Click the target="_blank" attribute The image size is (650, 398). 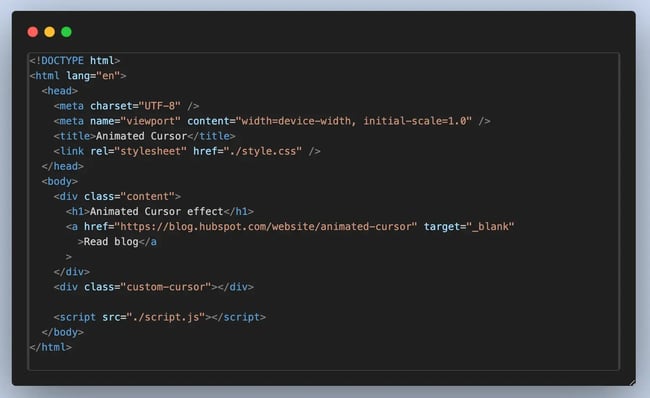click(469, 227)
